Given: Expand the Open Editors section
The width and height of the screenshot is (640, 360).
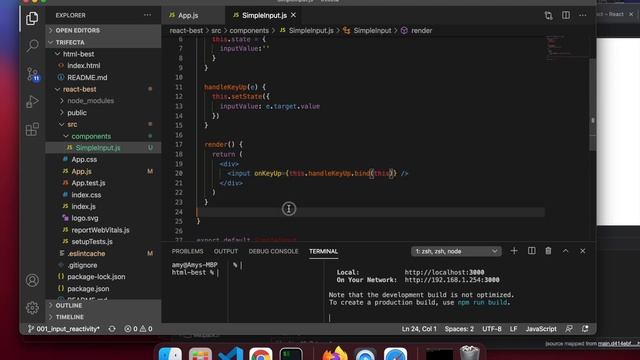Looking at the screenshot, I should pos(103,30).
